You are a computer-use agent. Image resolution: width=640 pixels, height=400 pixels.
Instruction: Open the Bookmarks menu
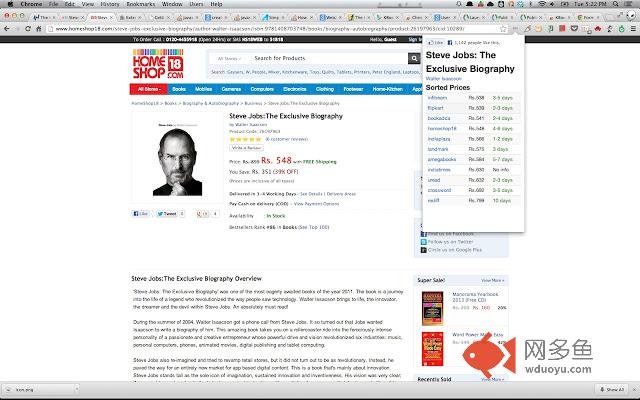click(140, 4)
